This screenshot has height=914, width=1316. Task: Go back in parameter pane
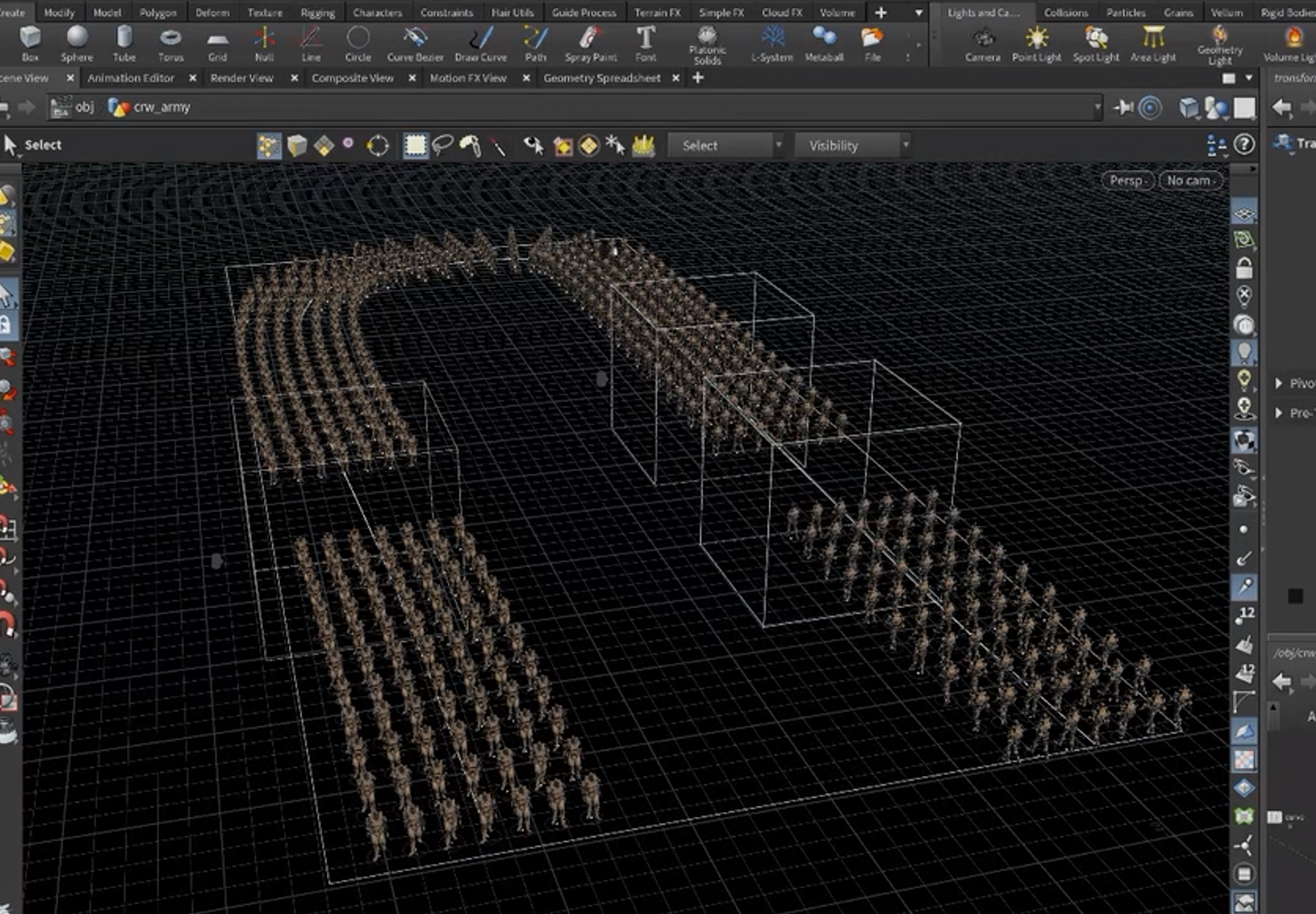tap(1282, 107)
